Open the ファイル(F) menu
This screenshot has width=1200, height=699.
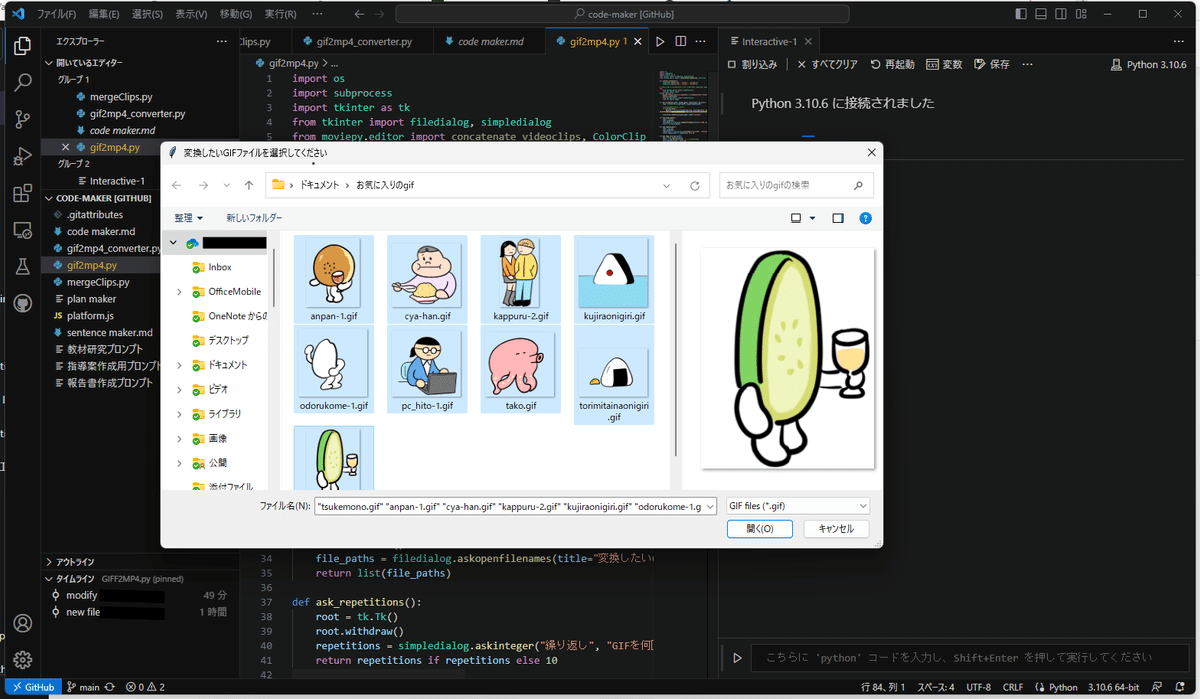coord(57,14)
